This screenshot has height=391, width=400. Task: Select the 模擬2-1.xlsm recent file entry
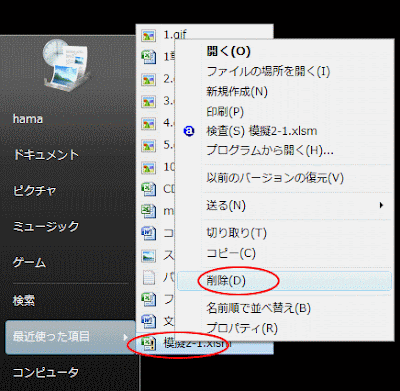point(205,343)
